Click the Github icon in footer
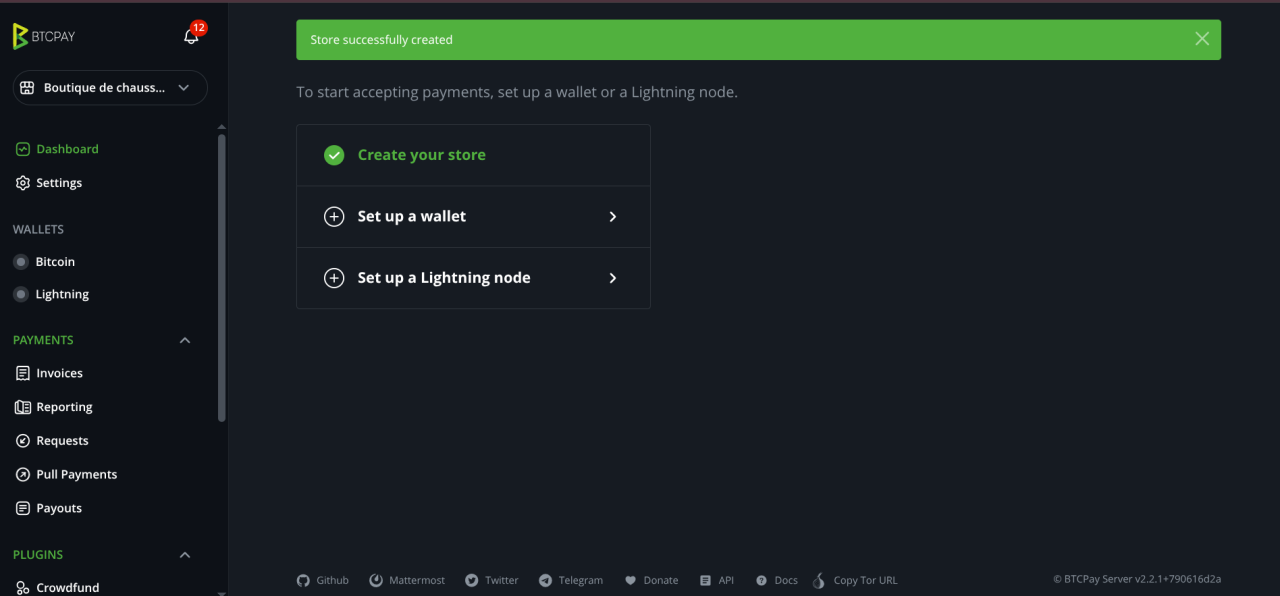 click(303, 580)
